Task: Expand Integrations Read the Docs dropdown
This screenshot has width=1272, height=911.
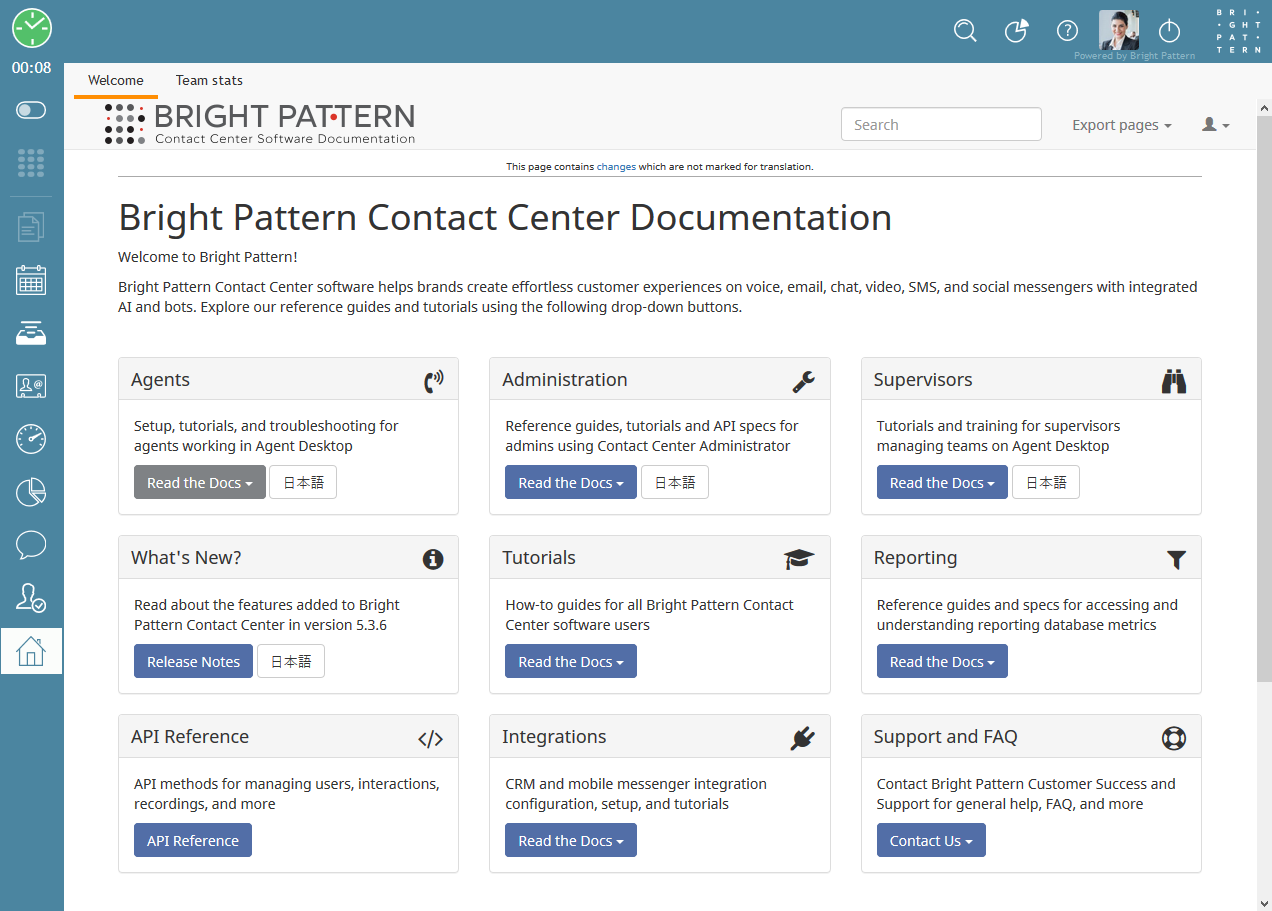Action: pyautogui.click(x=571, y=840)
